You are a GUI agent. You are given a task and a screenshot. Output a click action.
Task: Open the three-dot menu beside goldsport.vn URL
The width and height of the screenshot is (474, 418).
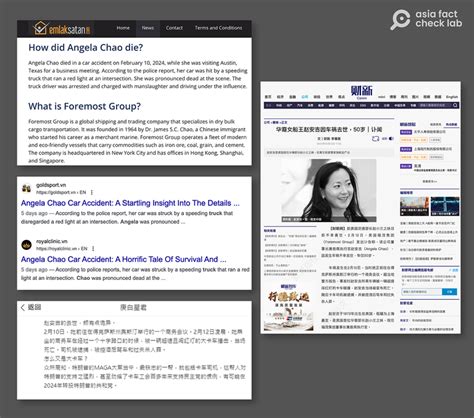coord(92,192)
